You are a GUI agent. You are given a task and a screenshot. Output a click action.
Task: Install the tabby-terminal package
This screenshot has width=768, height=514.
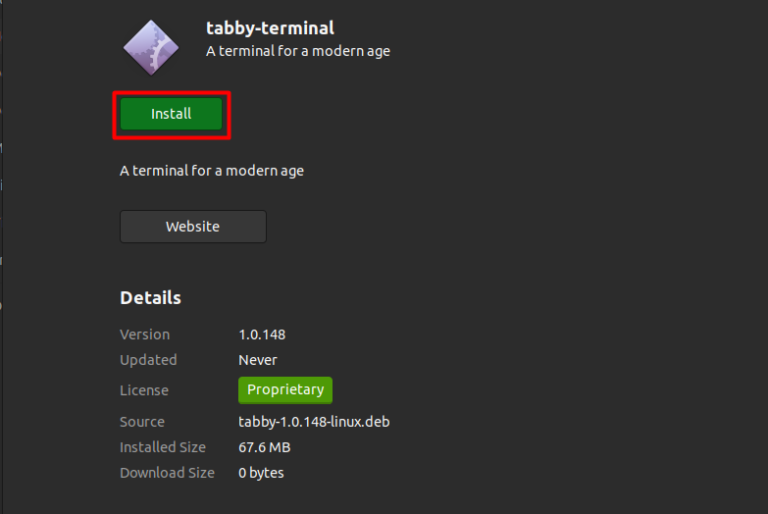tap(171, 114)
